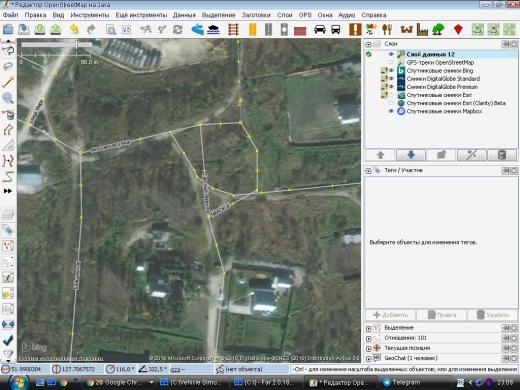
Task: Click the red diamond preset icon
Action: 458,30
